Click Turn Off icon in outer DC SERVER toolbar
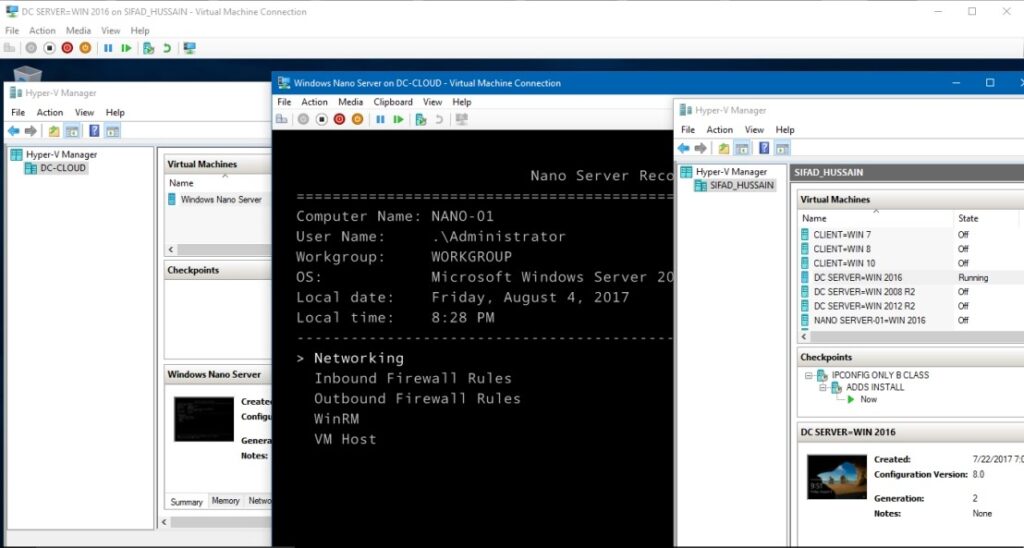This screenshot has width=1024, height=548. (50, 48)
